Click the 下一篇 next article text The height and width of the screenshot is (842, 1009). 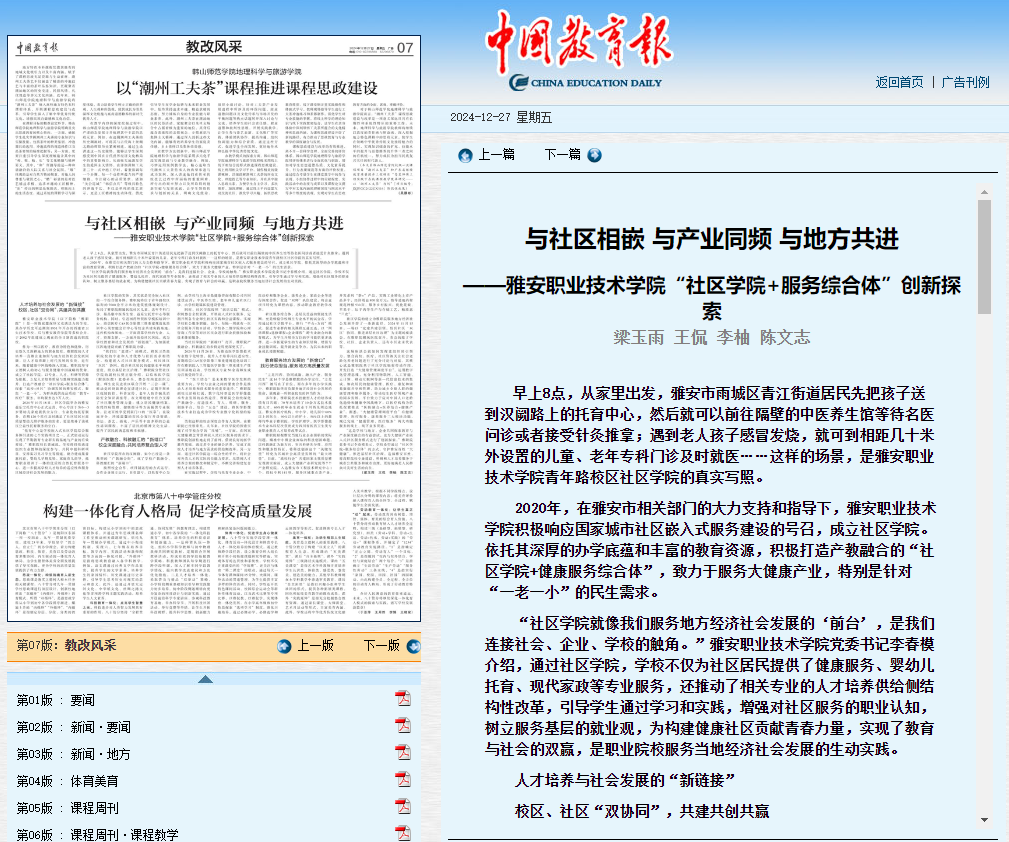[562, 155]
